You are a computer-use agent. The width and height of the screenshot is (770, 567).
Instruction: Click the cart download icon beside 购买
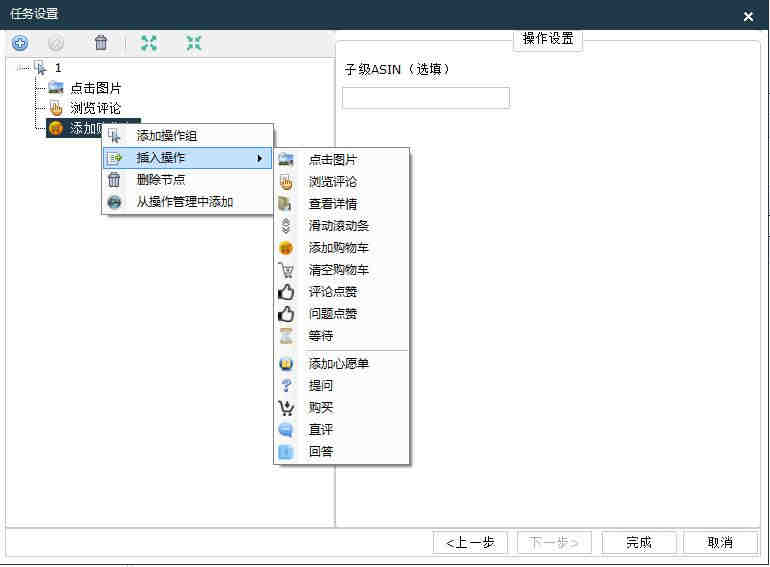tap(286, 408)
